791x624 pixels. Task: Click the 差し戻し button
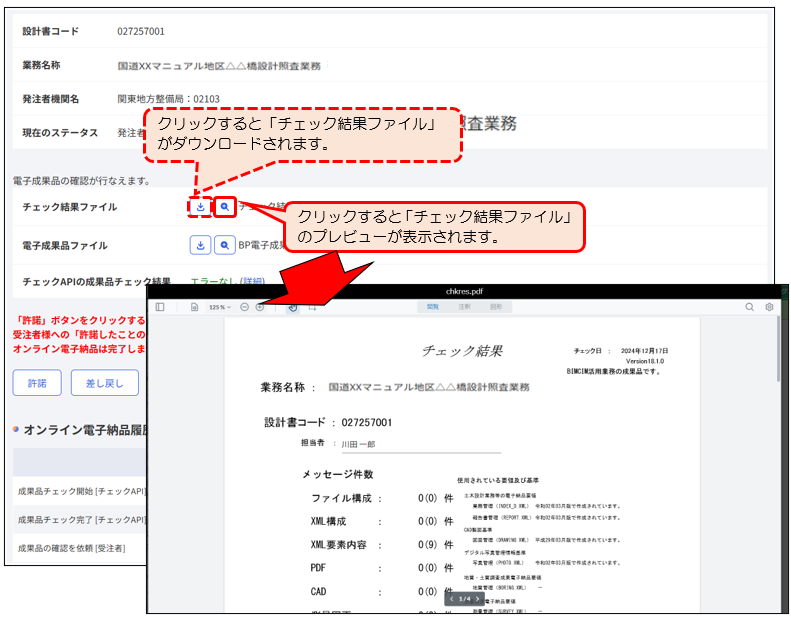tap(104, 383)
